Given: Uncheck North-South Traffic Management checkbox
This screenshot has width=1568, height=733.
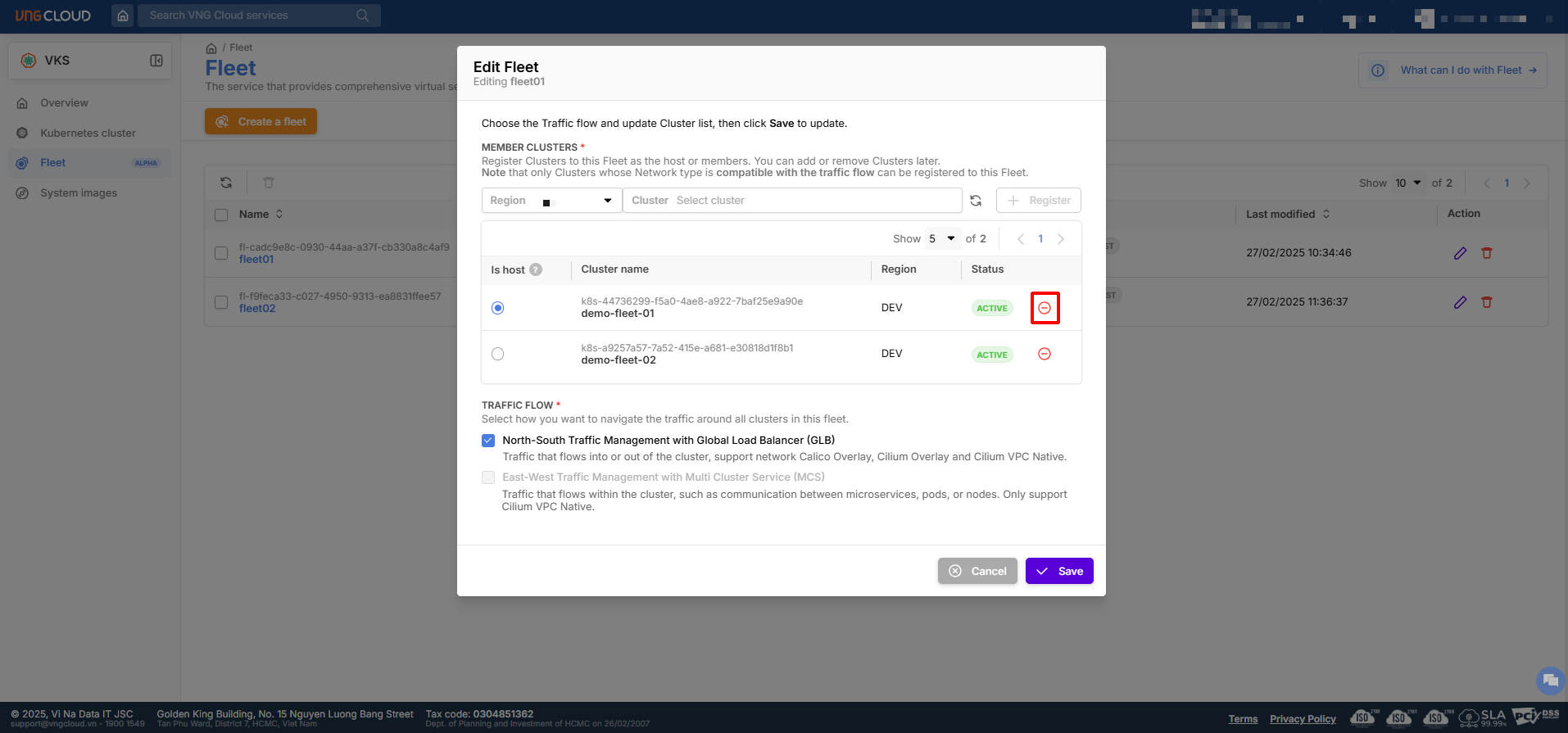Looking at the screenshot, I should [x=488, y=441].
